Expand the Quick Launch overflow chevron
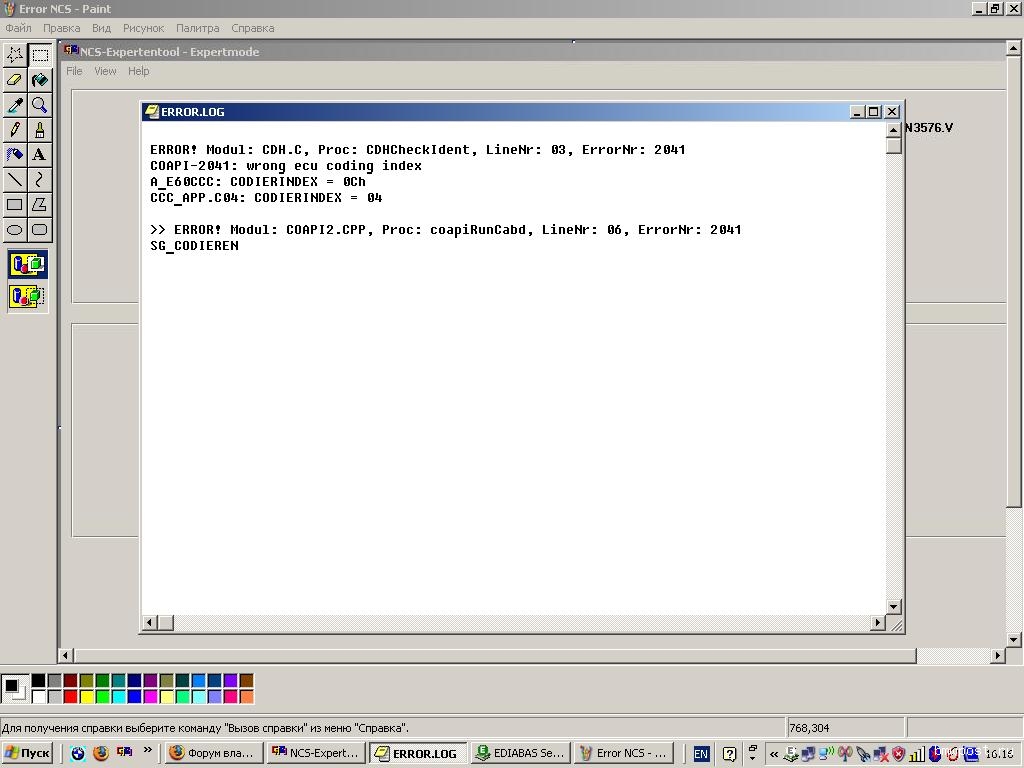 148,750
